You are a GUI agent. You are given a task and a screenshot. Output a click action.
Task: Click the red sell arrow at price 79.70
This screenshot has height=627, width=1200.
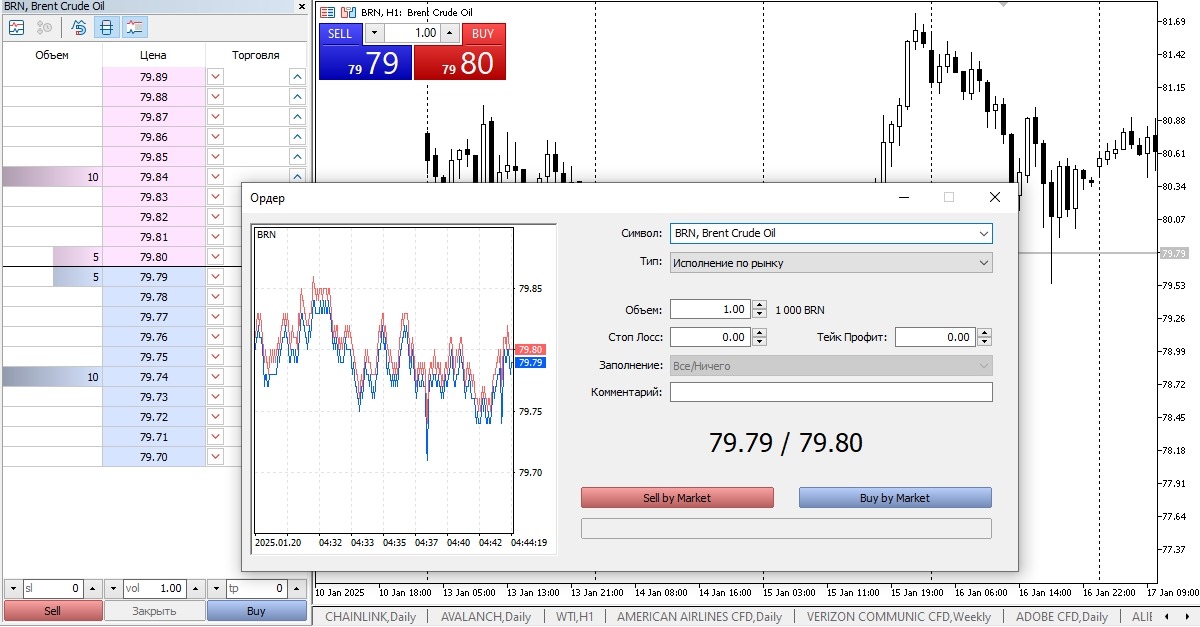pyautogui.click(x=215, y=457)
